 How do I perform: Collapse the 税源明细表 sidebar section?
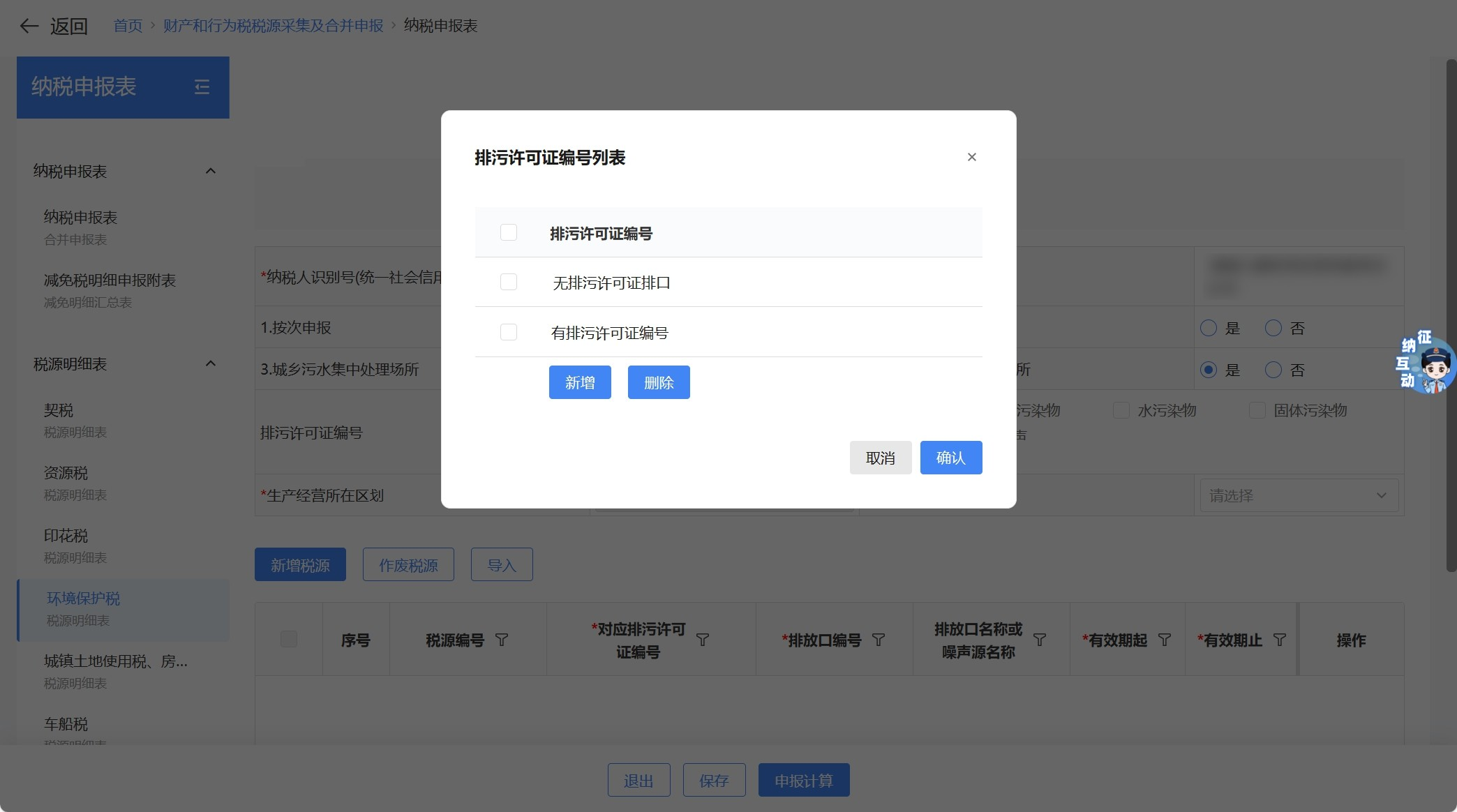pyautogui.click(x=210, y=363)
